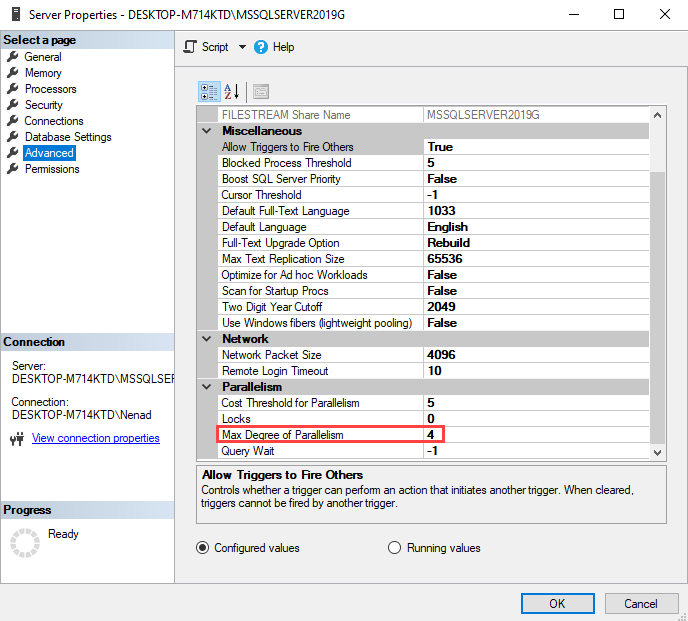The width and height of the screenshot is (688, 621).
Task: Maximize the Server Properties window
Action: click(619, 14)
